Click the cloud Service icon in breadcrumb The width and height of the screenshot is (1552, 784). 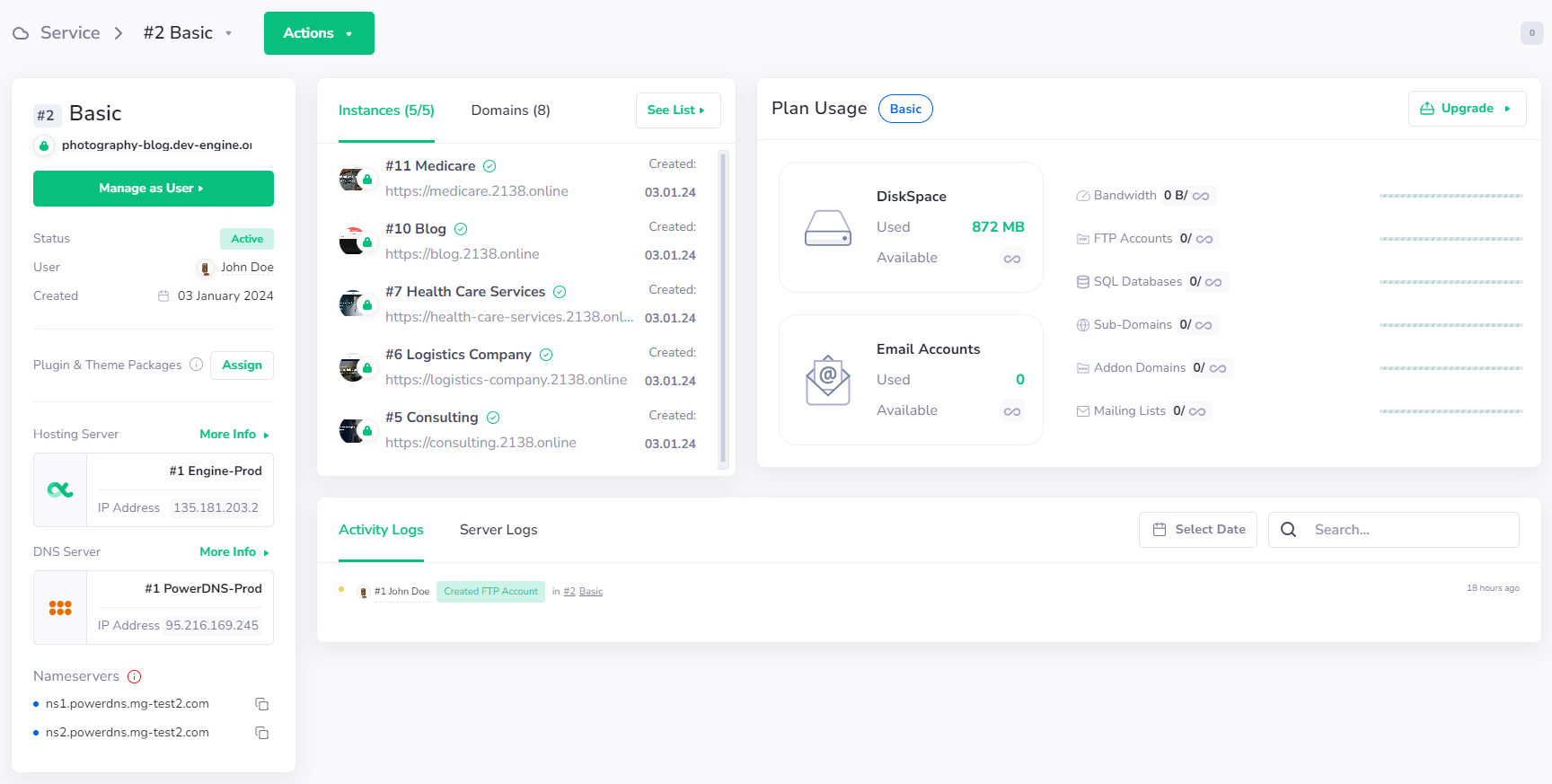pos(21,33)
